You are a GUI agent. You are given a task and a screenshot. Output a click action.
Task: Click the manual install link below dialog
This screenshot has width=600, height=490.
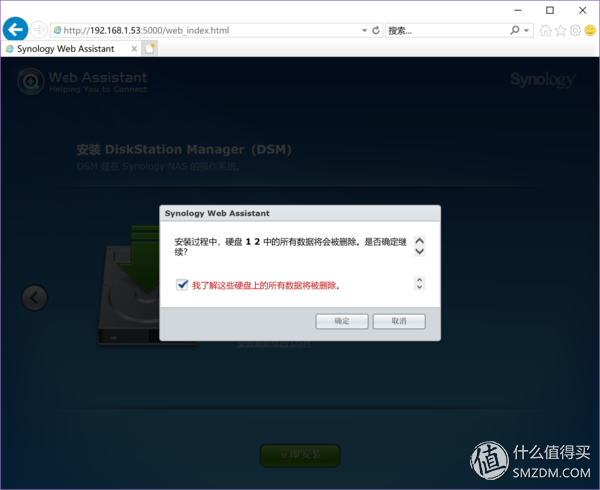pyautogui.click(x=274, y=344)
